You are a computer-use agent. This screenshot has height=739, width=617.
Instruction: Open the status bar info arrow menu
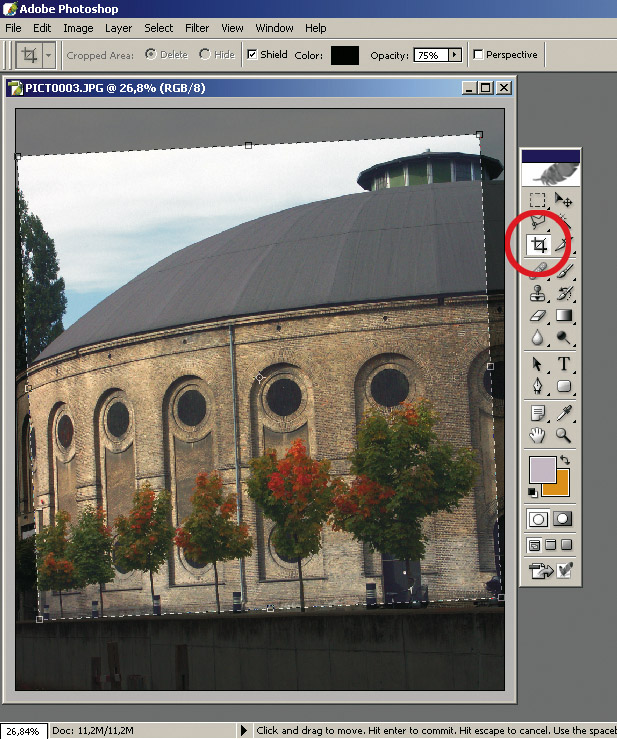(x=244, y=731)
